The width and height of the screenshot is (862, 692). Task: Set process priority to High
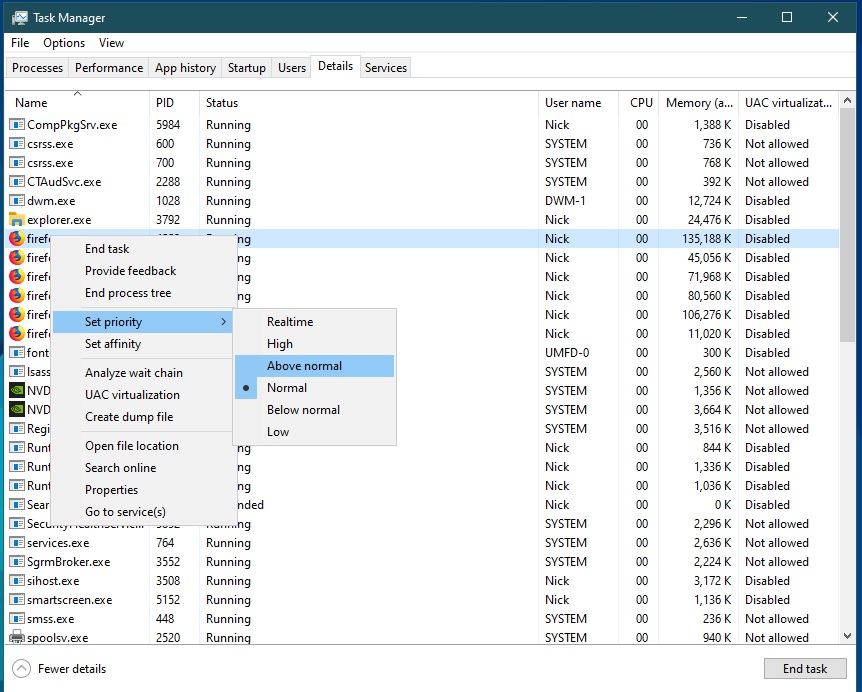(x=314, y=344)
